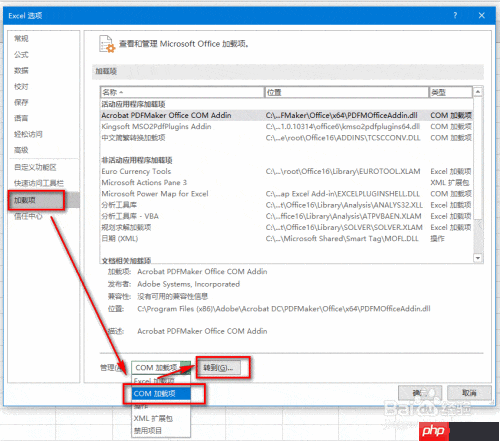Click the add-ins list scrollbar thumb
Image resolution: width=500 pixels, height=441 pixels.
pos(478,158)
